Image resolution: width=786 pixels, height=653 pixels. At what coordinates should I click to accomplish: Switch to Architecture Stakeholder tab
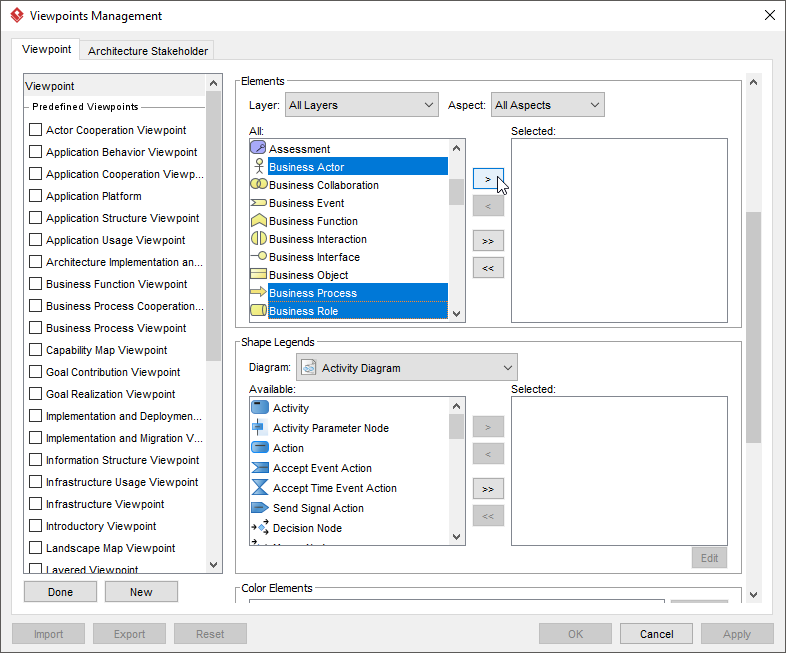147,51
